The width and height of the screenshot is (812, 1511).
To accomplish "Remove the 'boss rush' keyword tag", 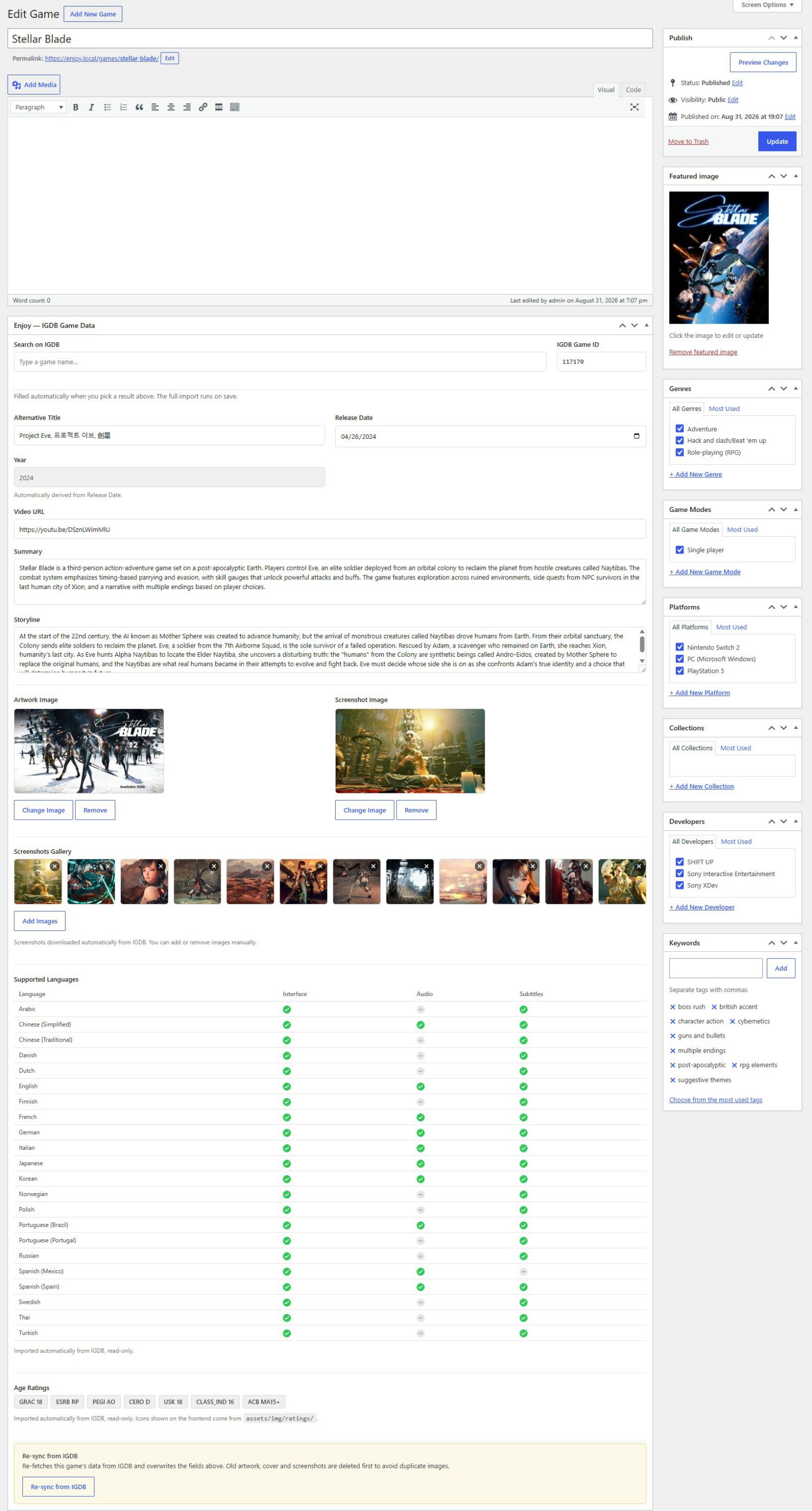I will [672, 1007].
